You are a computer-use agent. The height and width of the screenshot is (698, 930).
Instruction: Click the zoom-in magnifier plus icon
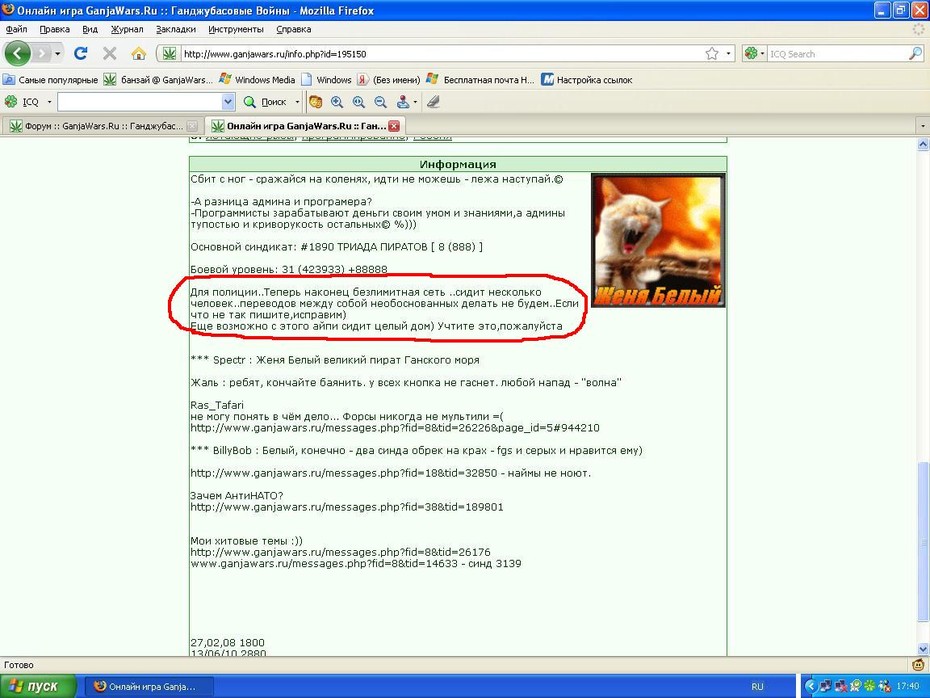pos(337,102)
